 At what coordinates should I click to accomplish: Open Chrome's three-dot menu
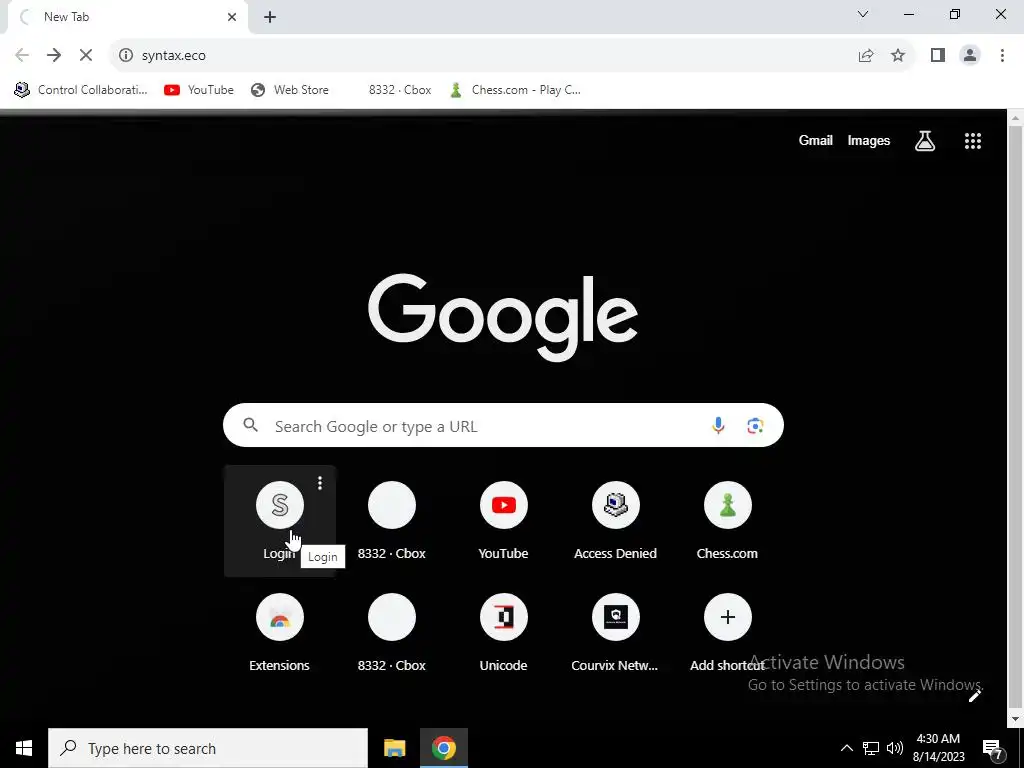(x=1002, y=56)
